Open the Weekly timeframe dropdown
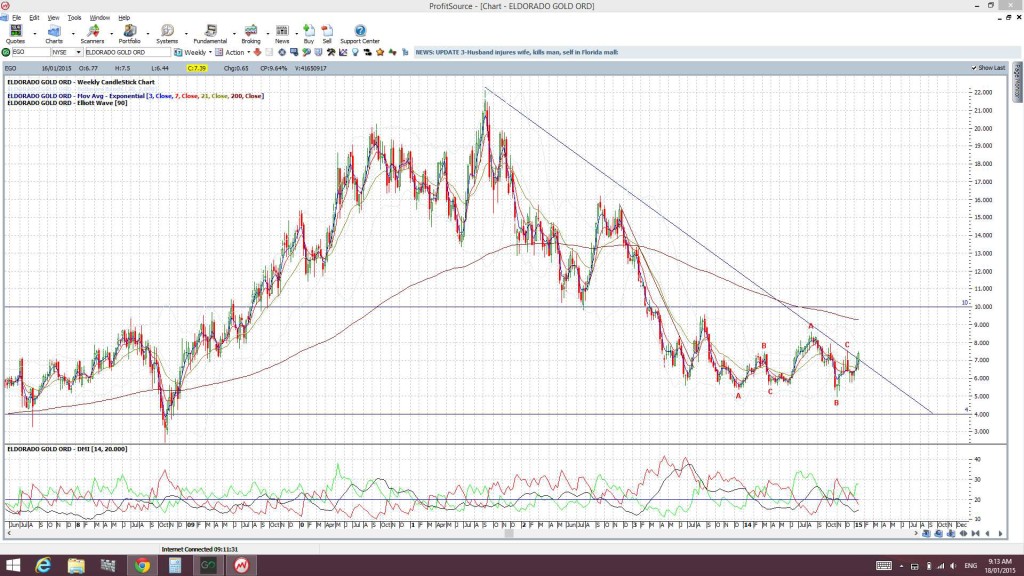 coord(210,52)
